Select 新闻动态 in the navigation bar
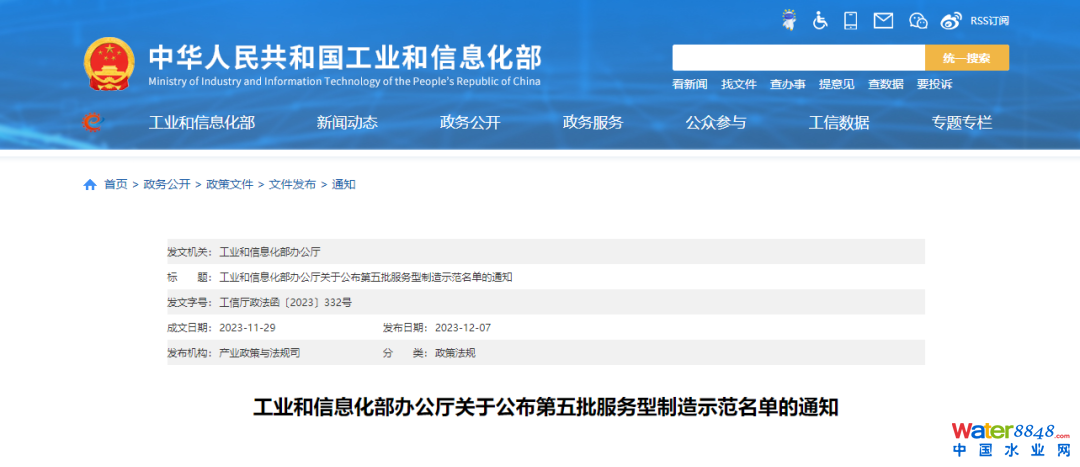 pos(347,123)
